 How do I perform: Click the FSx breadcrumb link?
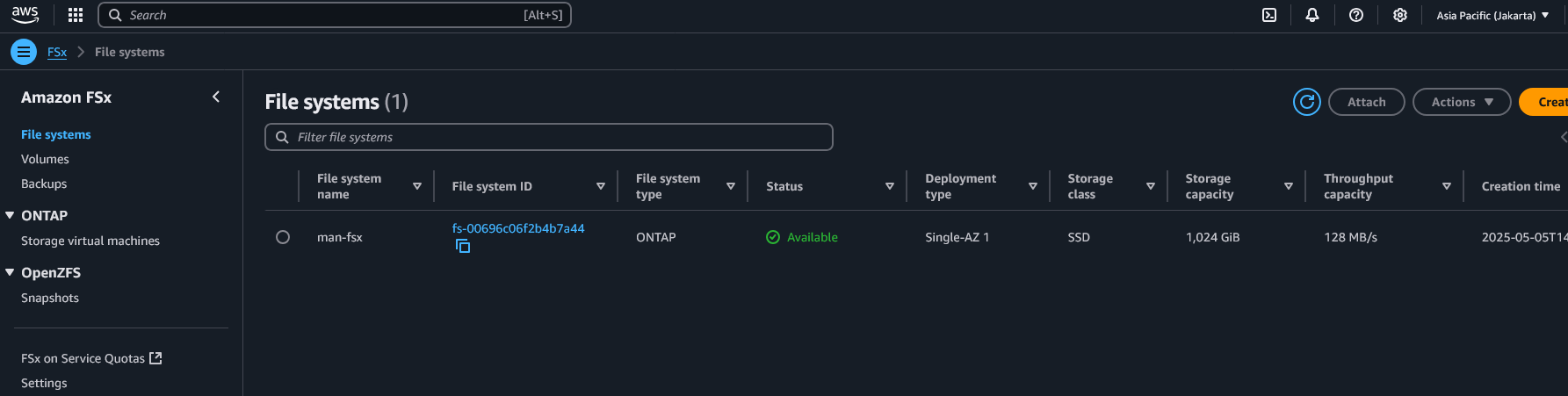57,52
